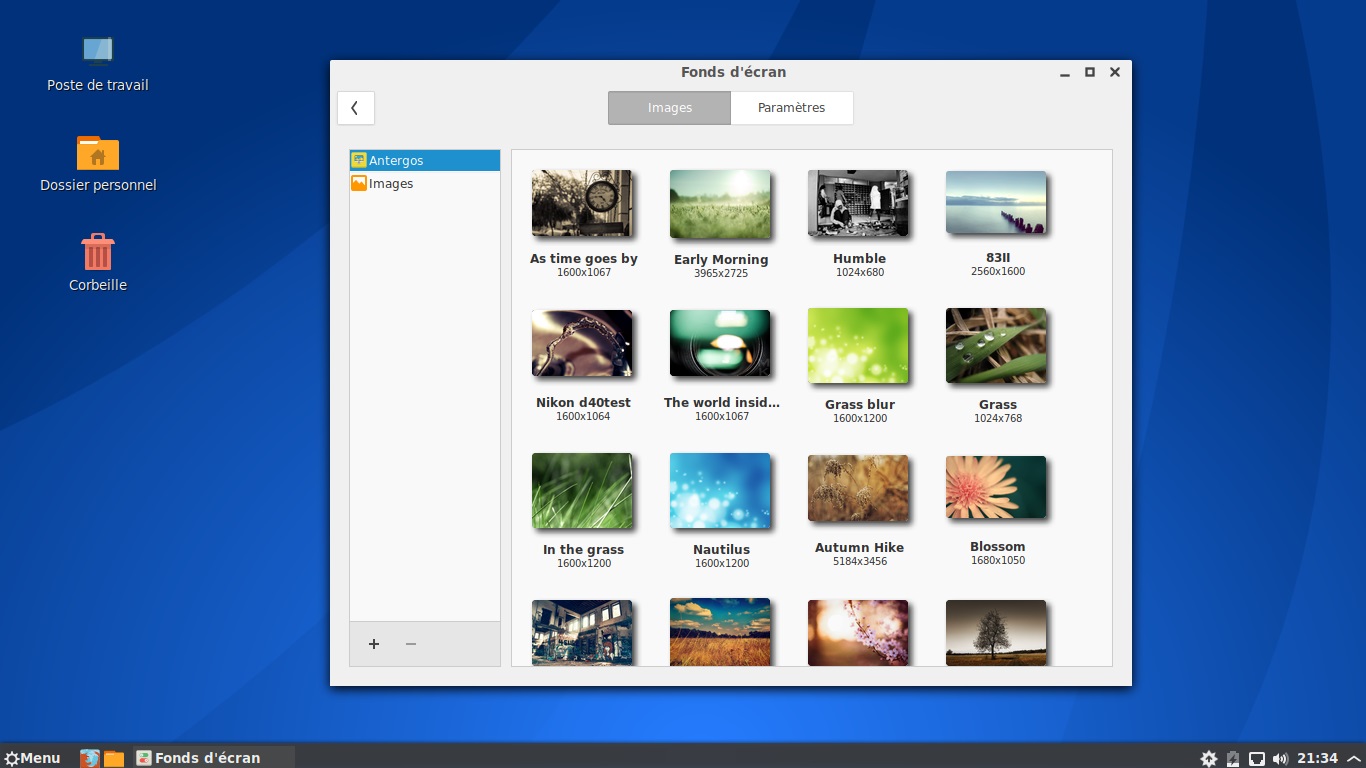This screenshot has width=1366, height=768.
Task: Click the "2560x1600" resolution under 83II
Action: pos(998,271)
